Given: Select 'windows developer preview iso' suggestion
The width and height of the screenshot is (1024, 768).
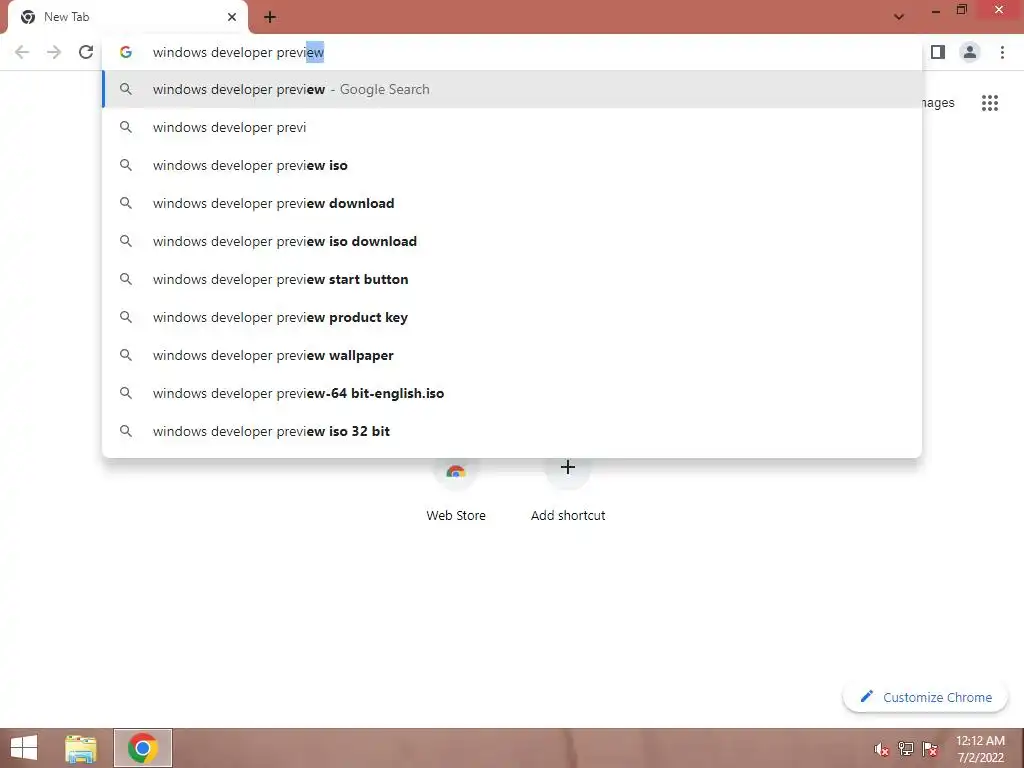Looking at the screenshot, I should 512,165.
